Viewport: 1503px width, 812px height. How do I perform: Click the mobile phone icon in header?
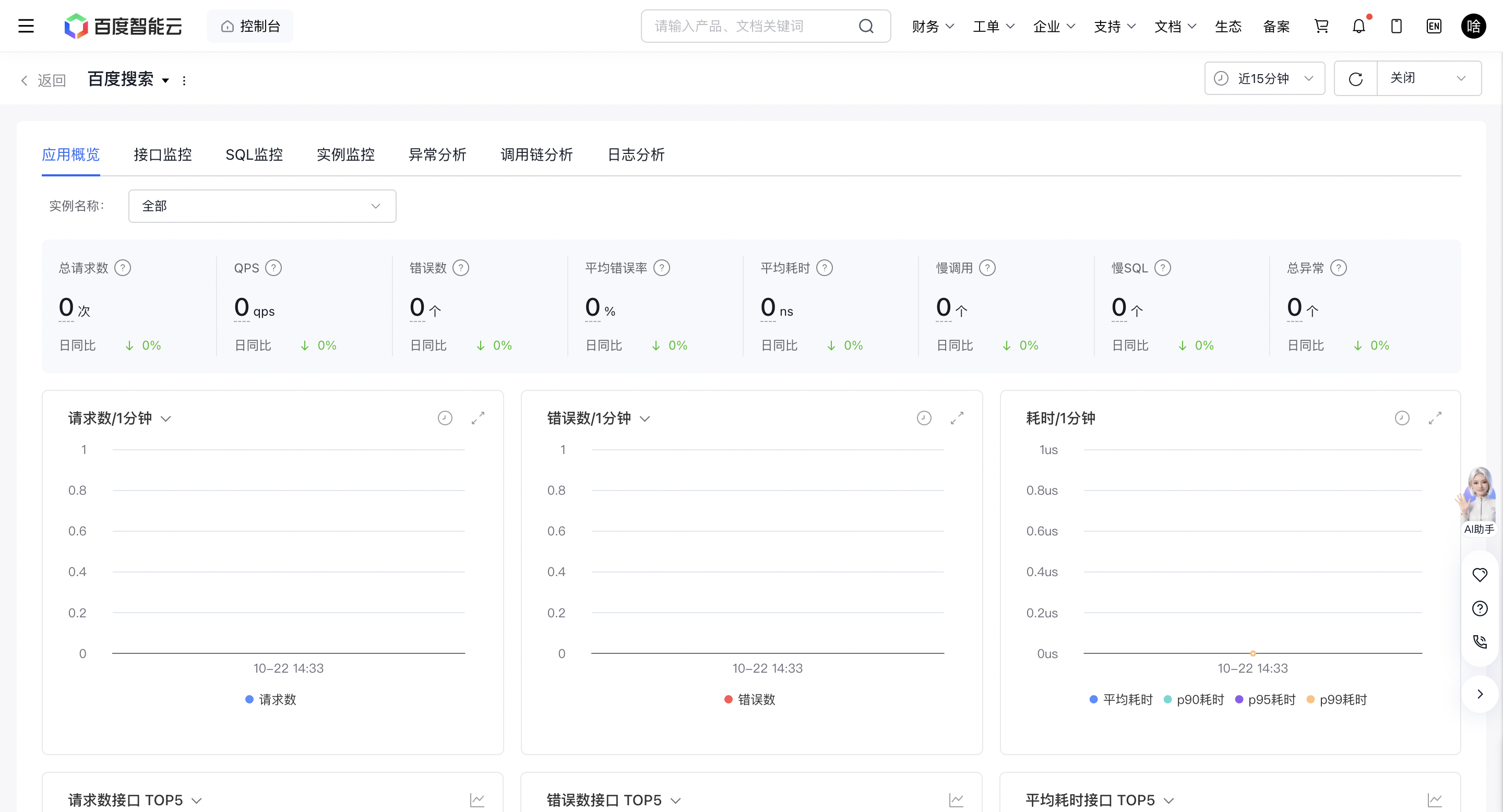(1396, 26)
